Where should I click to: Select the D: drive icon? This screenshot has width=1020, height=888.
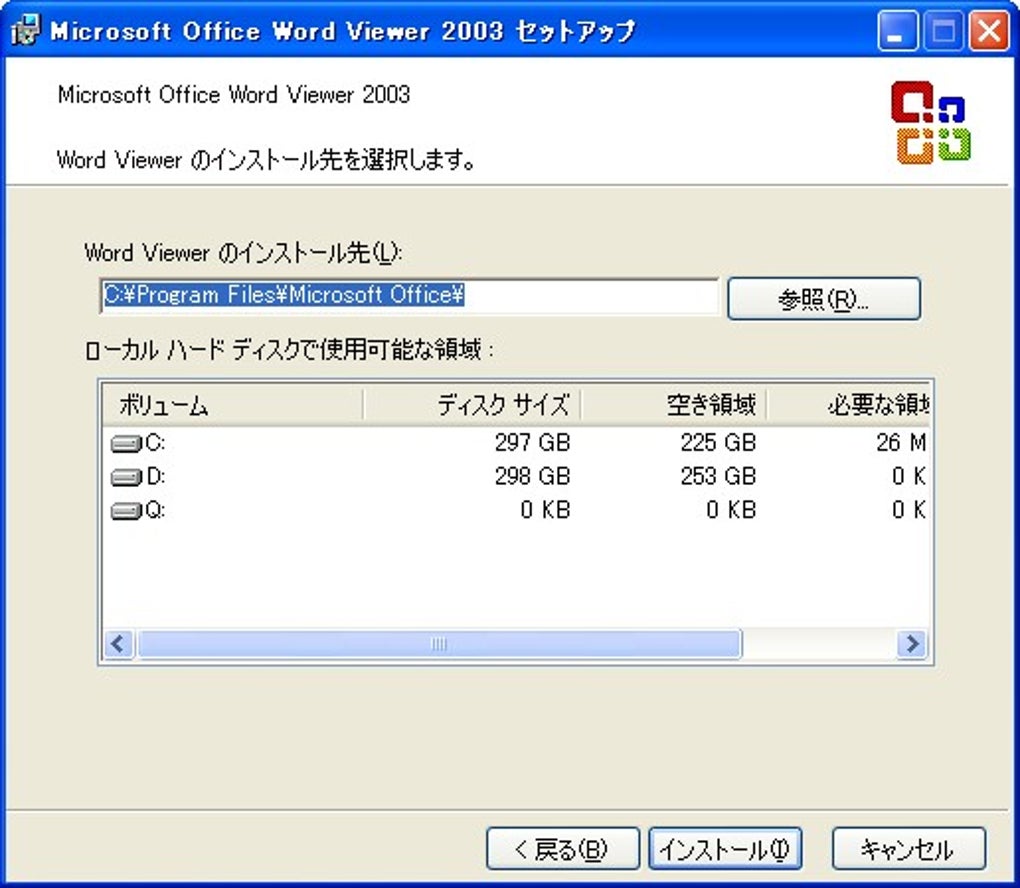tap(126, 478)
